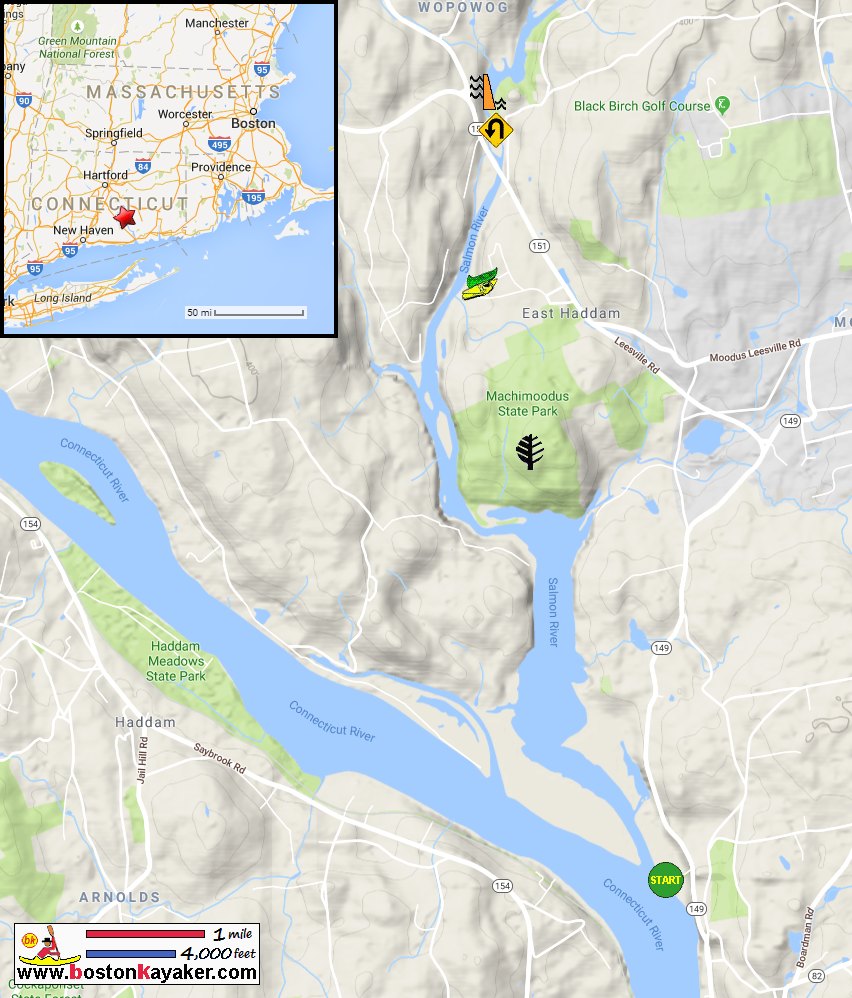This screenshot has height=998, width=852.
Task: Click the red 1 mile scale bar
Action: coord(145,934)
